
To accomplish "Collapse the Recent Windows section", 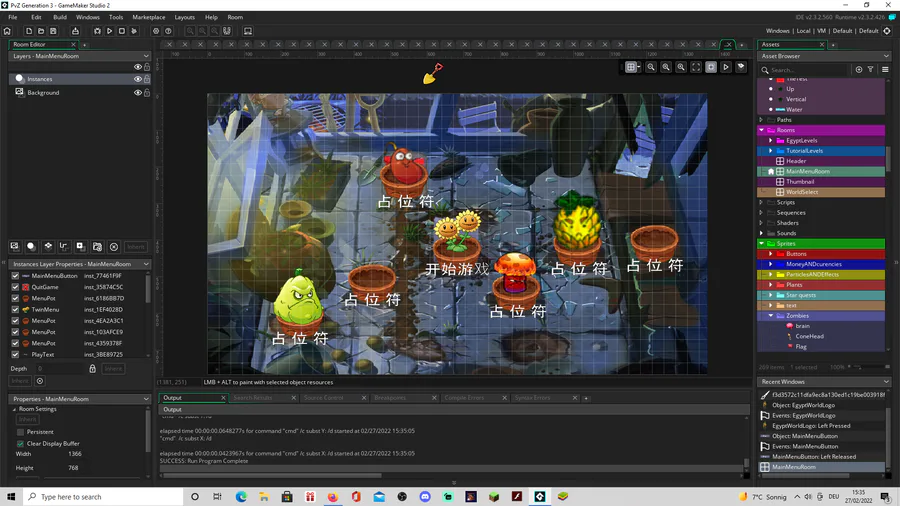I will 886,382.
